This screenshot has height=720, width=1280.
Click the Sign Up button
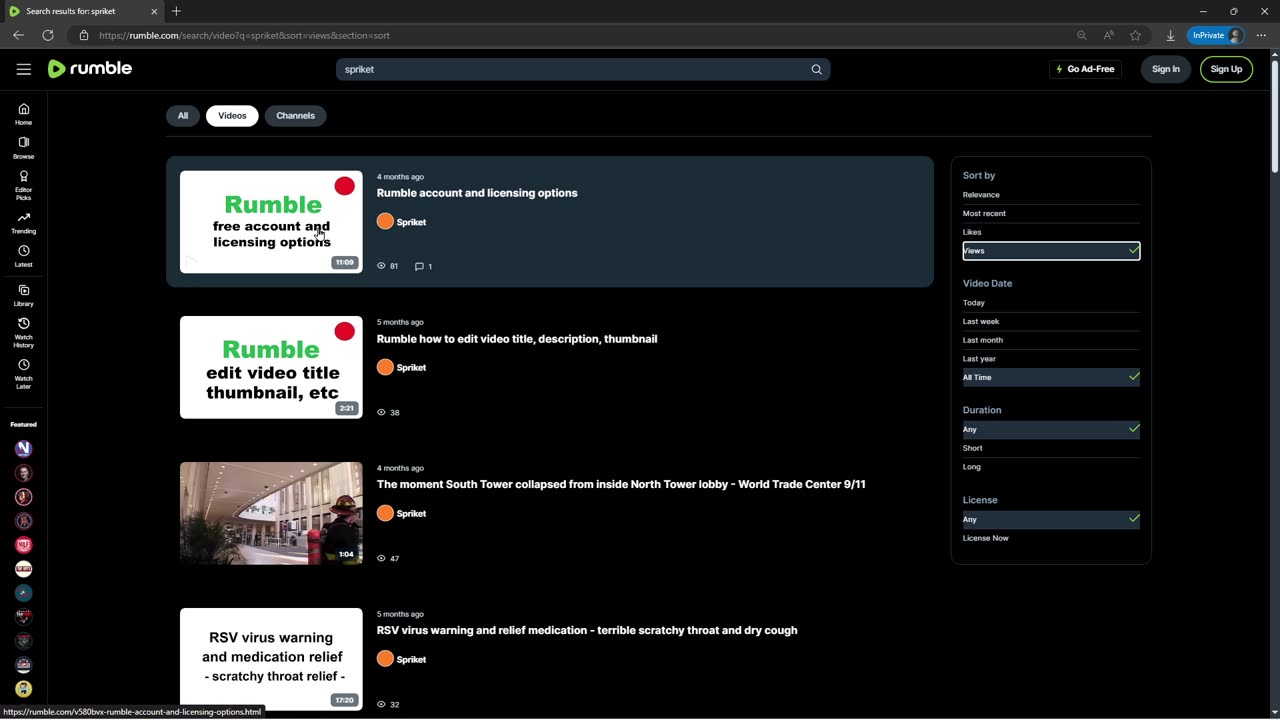click(x=1226, y=69)
